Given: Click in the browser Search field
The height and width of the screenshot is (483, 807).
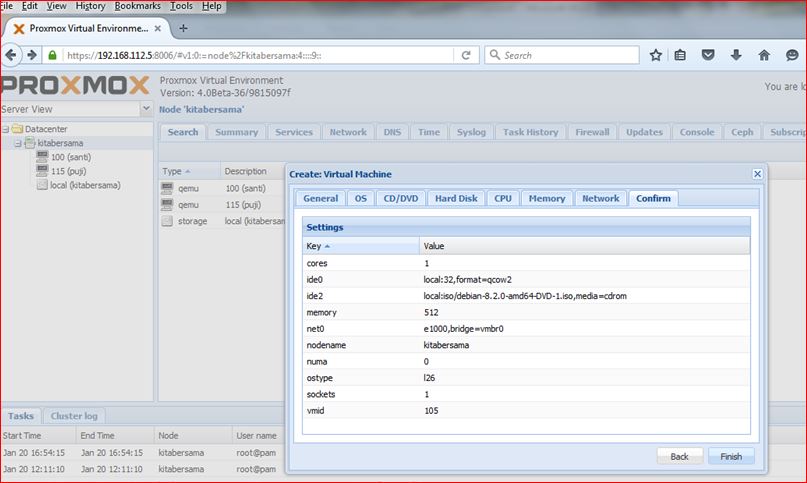Looking at the screenshot, I should pos(562,55).
